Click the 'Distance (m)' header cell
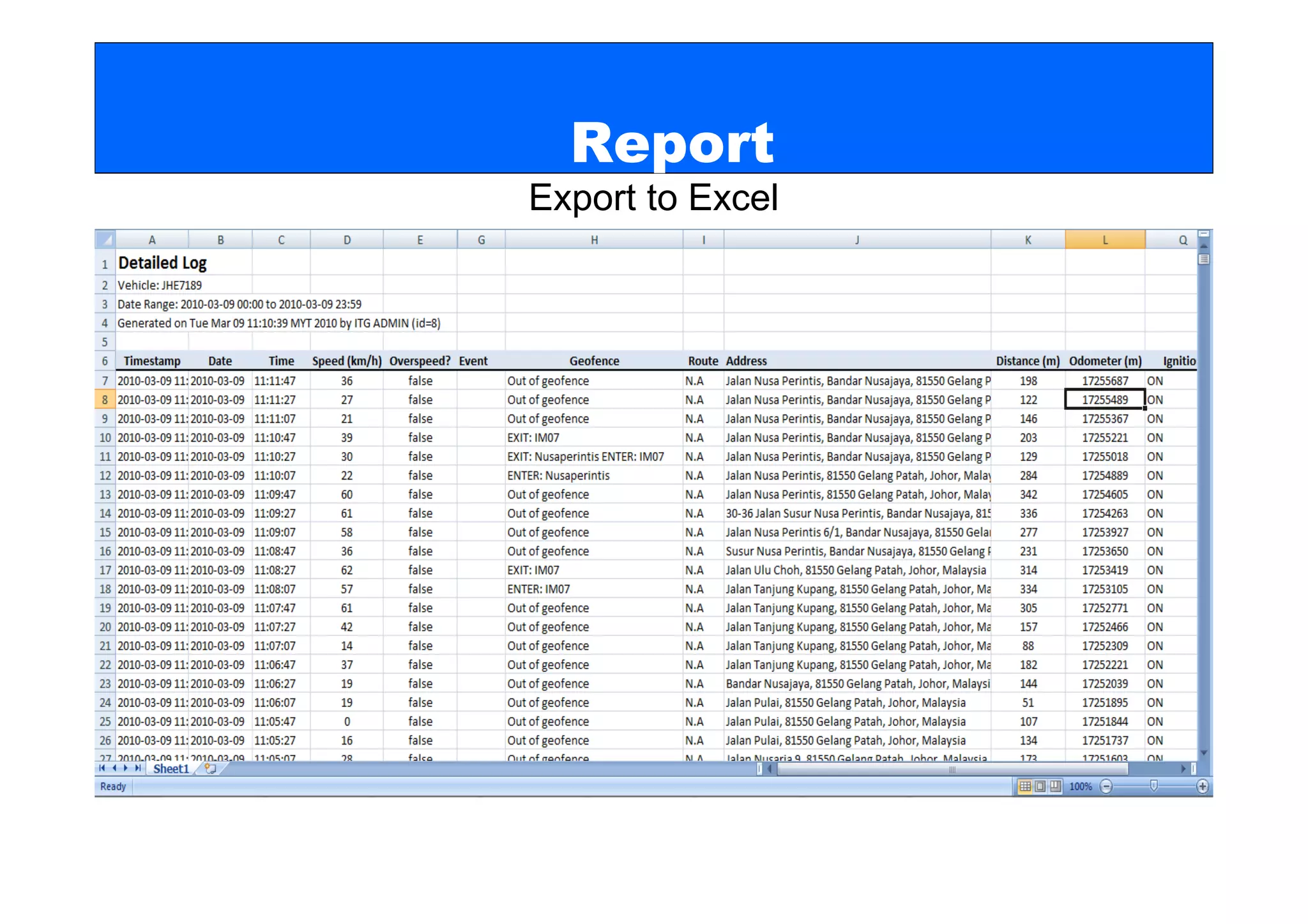Viewport: 1308px width, 924px height. pyautogui.click(x=1028, y=361)
